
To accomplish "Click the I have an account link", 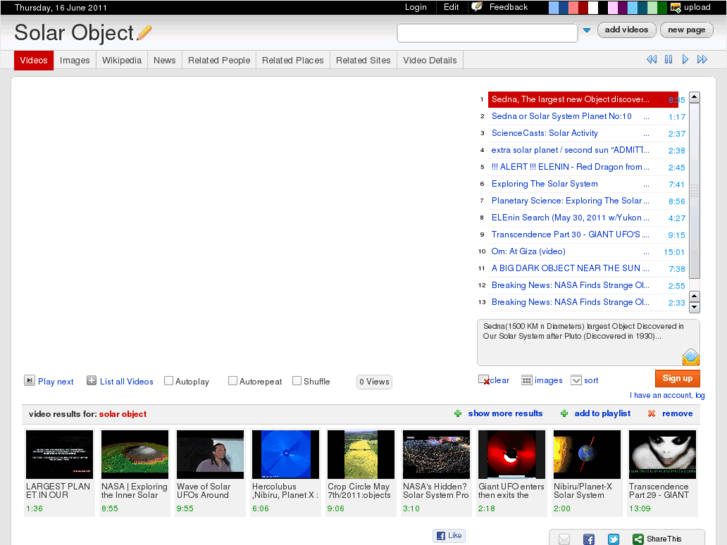I will pos(667,395).
